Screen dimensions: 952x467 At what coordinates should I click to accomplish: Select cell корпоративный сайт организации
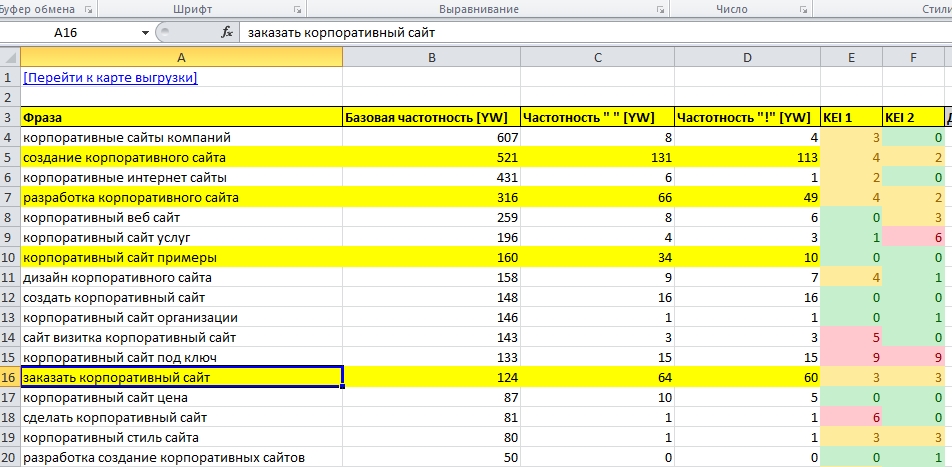point(182,318)
